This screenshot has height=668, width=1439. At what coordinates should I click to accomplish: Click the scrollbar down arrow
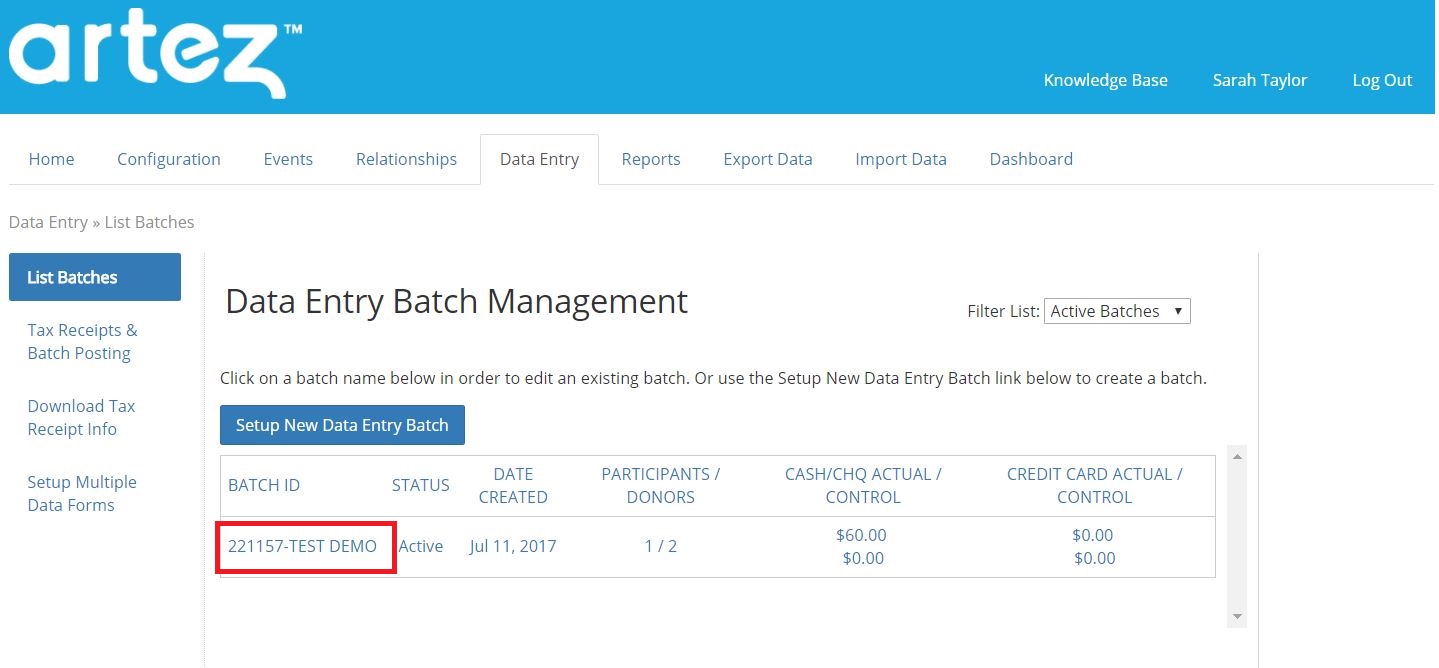point(1237,616)
